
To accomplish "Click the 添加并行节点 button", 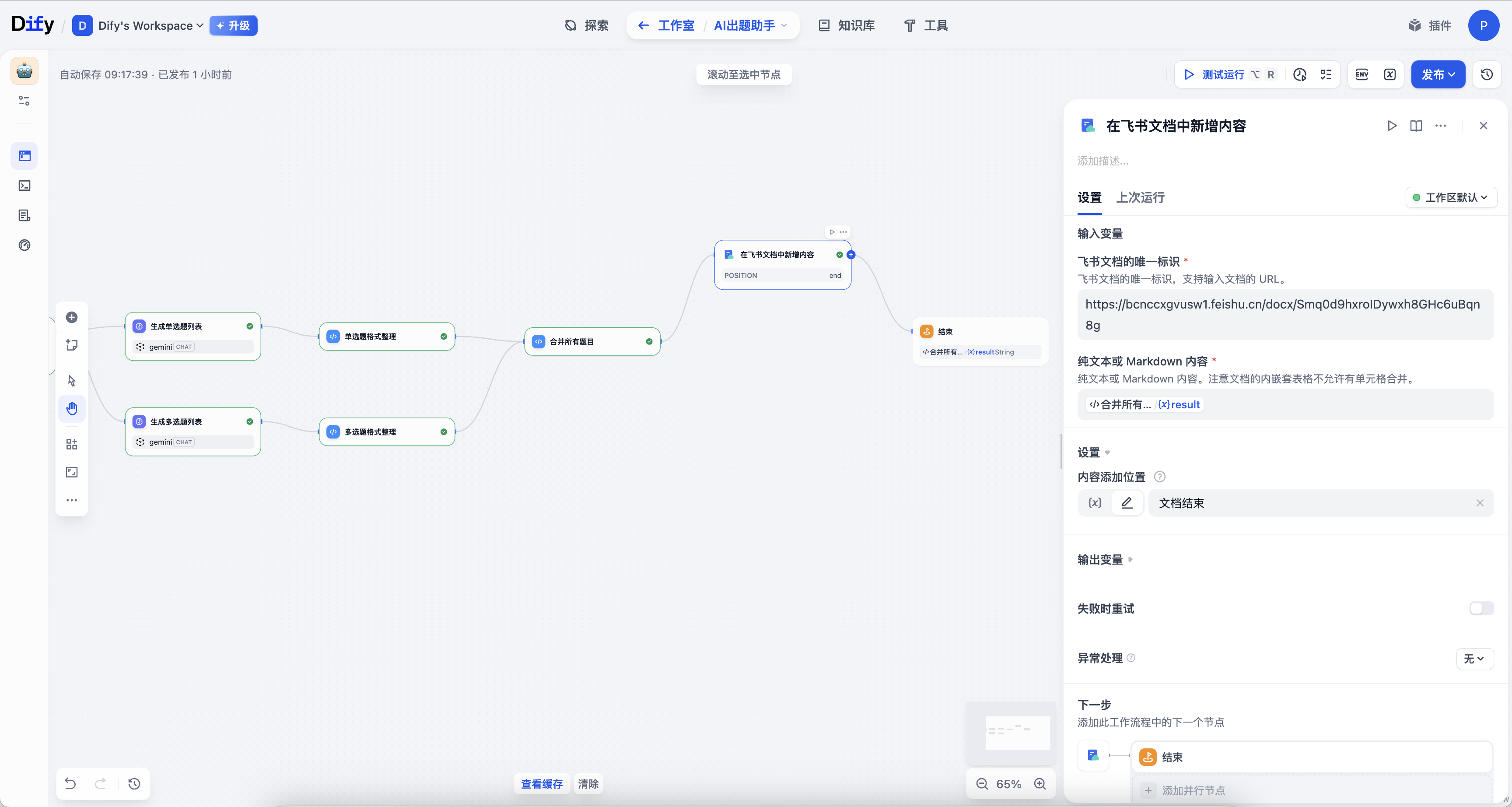I will tap(1193, 790).
